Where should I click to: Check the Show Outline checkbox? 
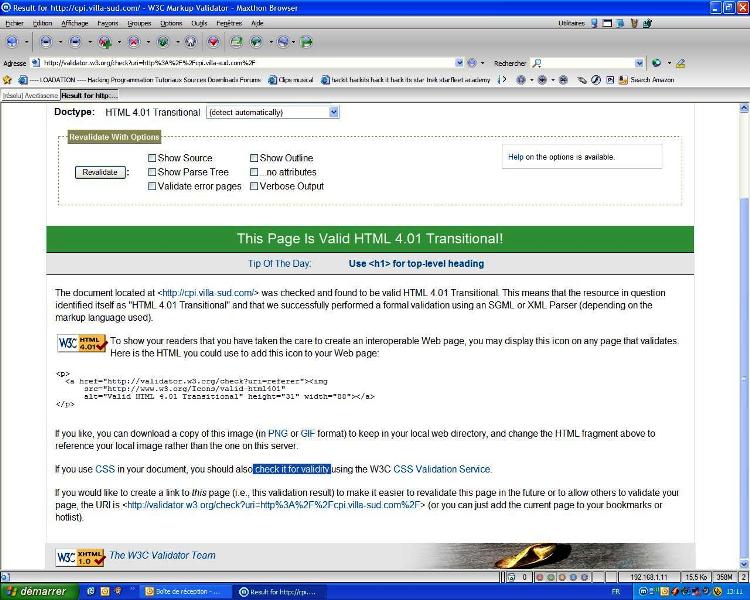coord(254,158)
